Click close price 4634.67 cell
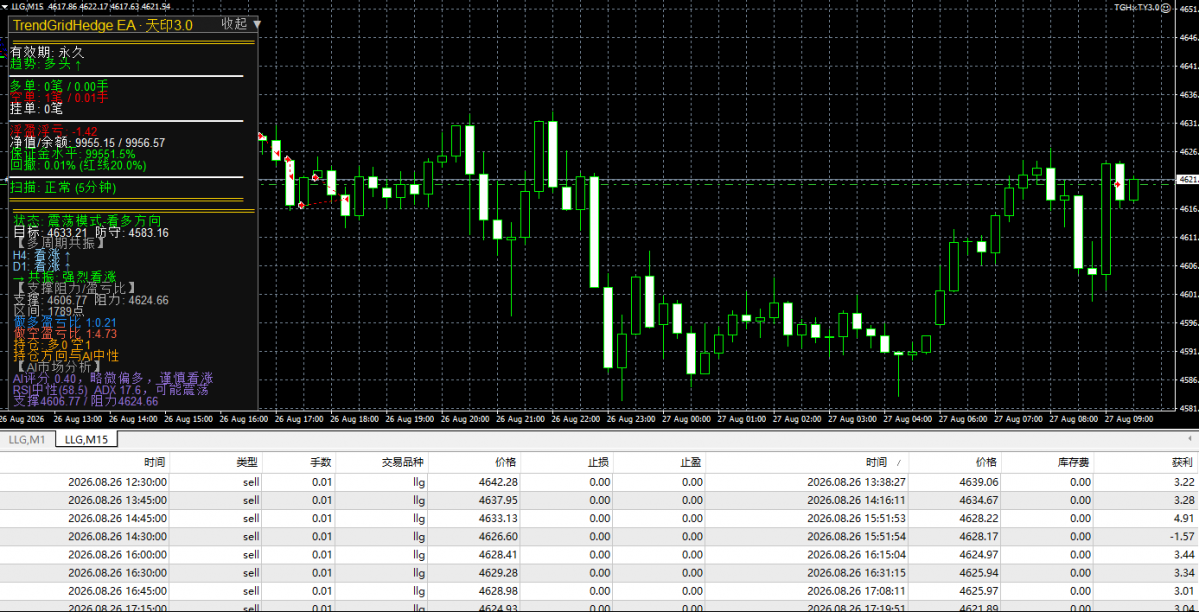Image resolution: width=1199 pixels, height=612 pixels. click(978, 500)
